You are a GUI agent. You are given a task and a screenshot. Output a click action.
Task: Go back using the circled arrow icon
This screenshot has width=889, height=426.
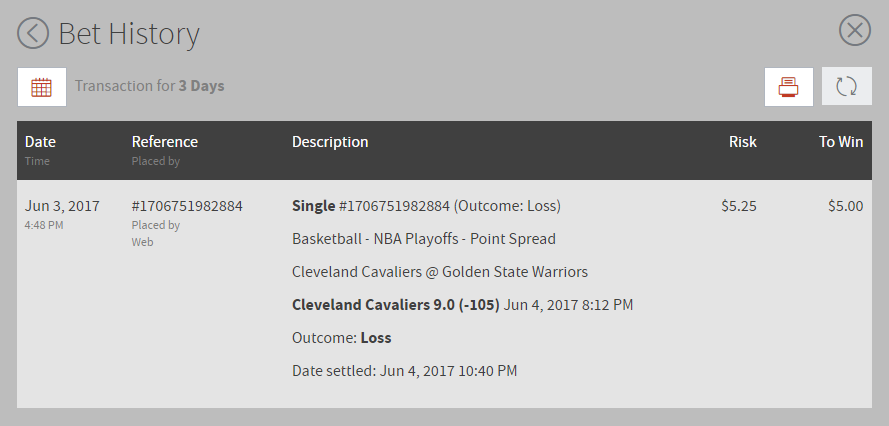33,33
